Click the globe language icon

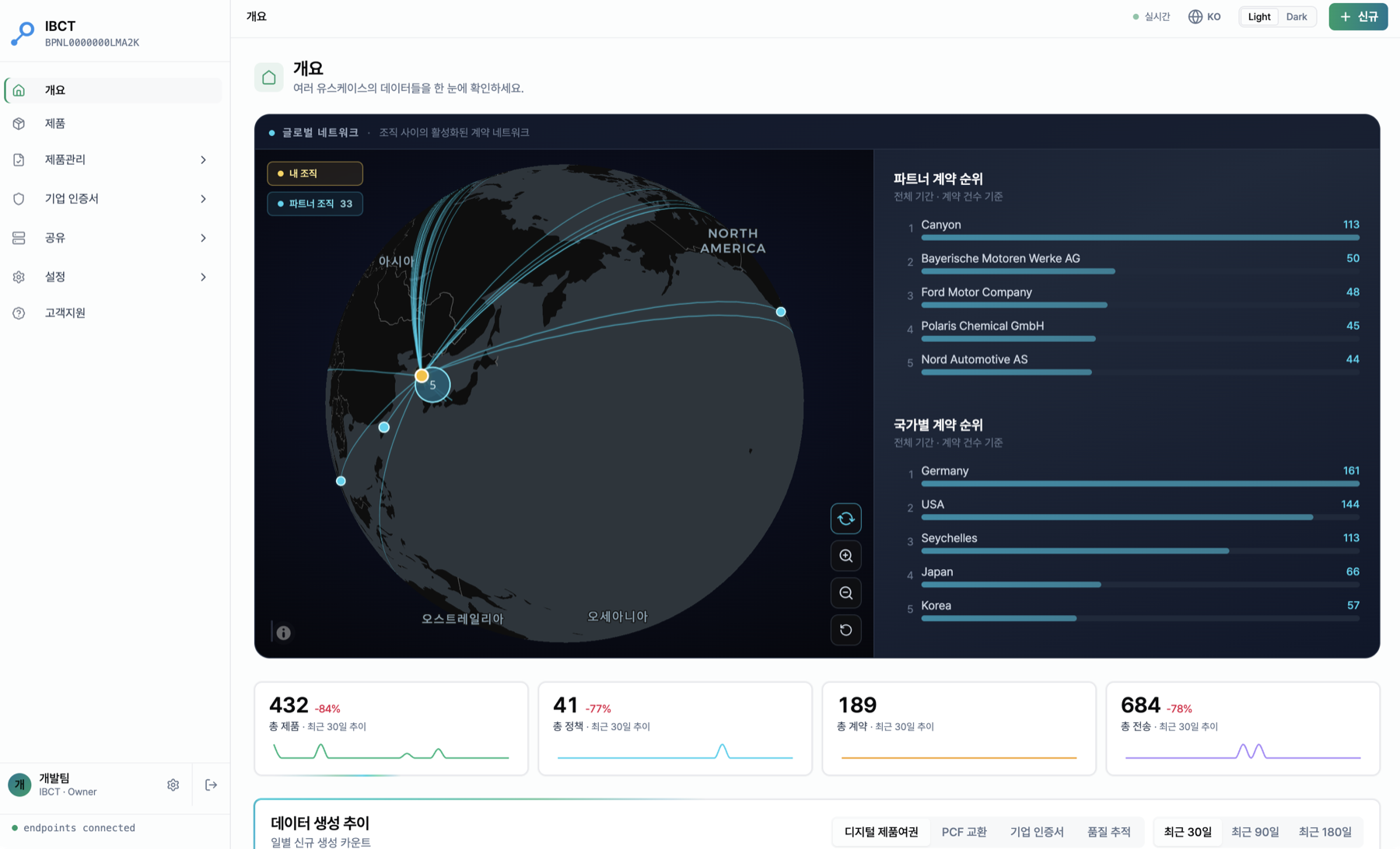(1195, 16)
